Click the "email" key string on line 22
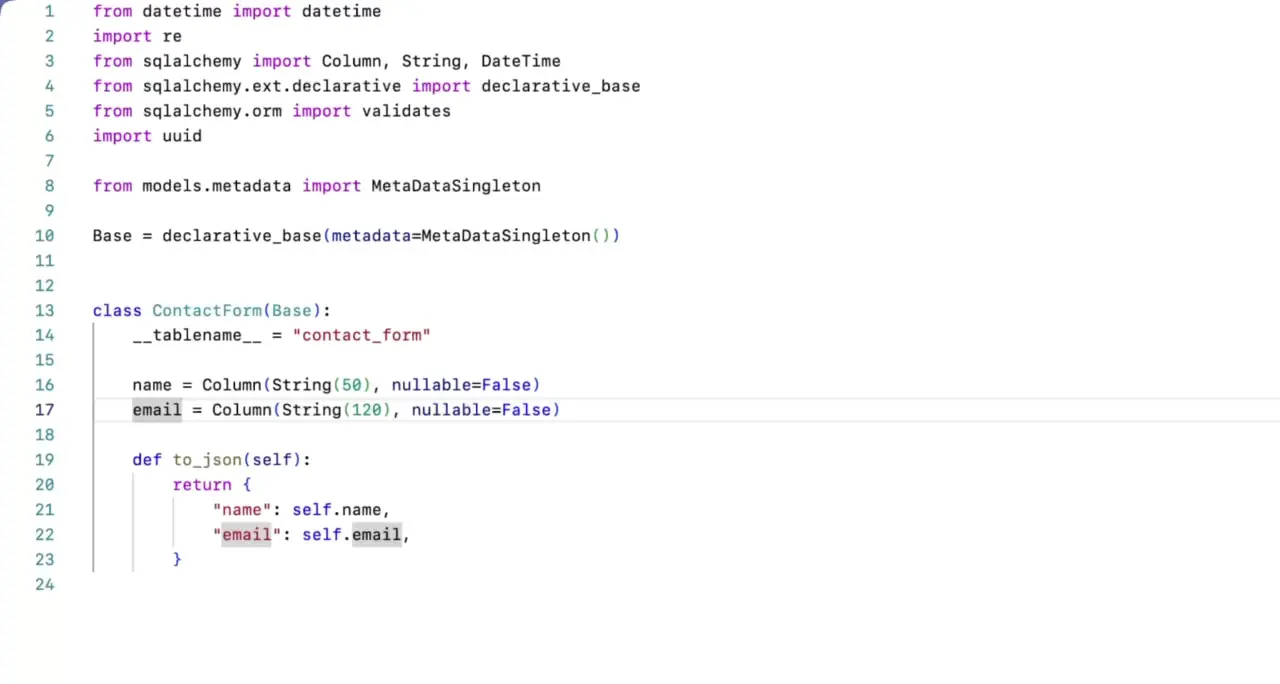 pyautogui.click(x=247, y=535)
